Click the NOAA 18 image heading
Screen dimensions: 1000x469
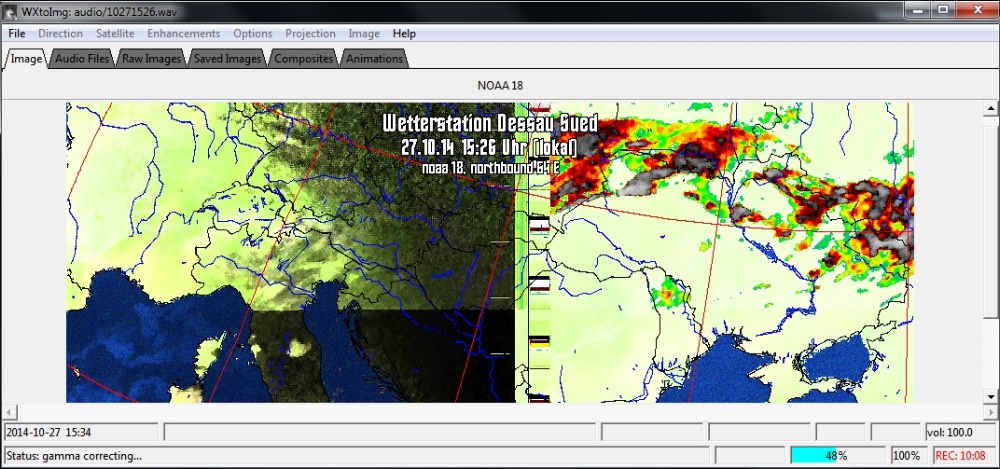point(500,86)
